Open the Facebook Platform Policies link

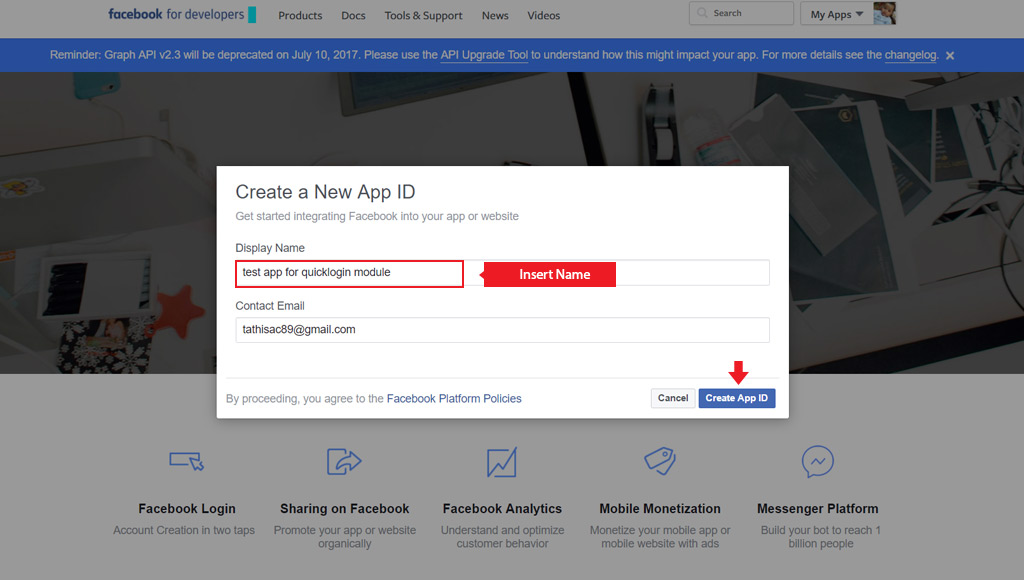click(x=454, y=398)
